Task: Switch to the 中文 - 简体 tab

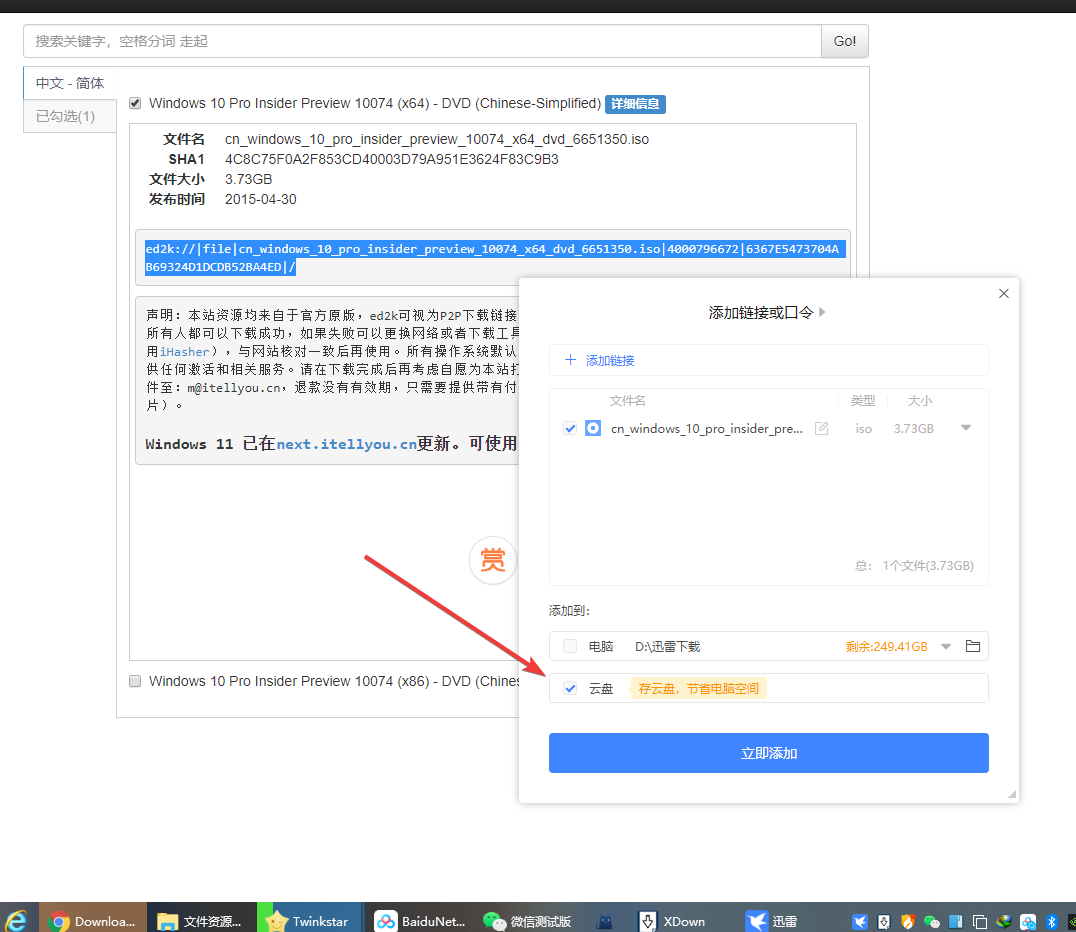Action: pos(70,83)
